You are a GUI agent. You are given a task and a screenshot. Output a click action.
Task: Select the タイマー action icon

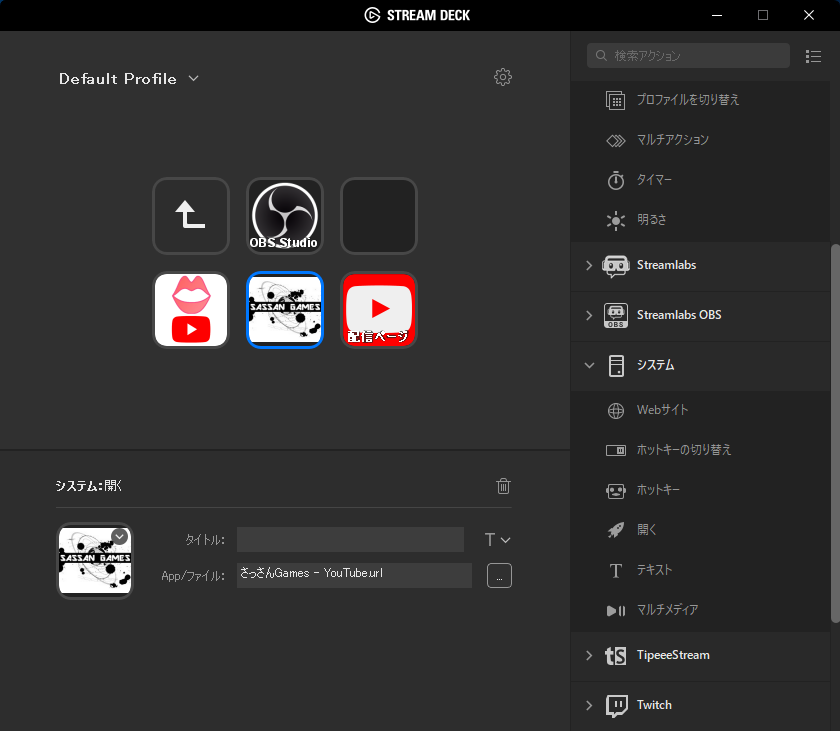[x=617, y=180]
